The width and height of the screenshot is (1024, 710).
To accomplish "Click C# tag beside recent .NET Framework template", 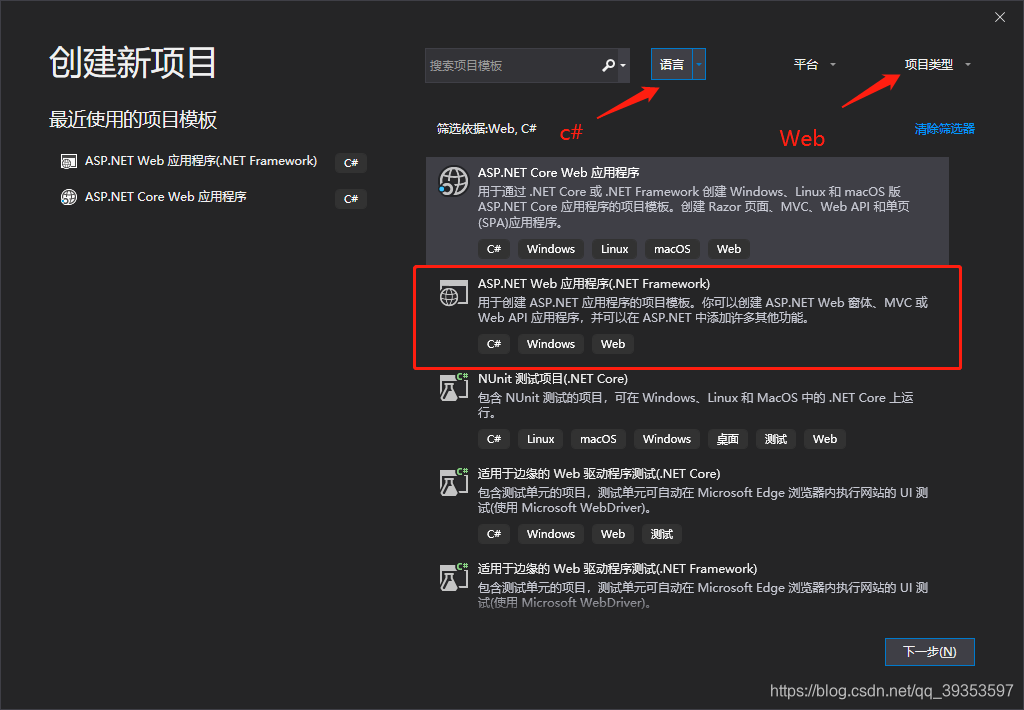I will pyautogui.click(x=351, y=163).
